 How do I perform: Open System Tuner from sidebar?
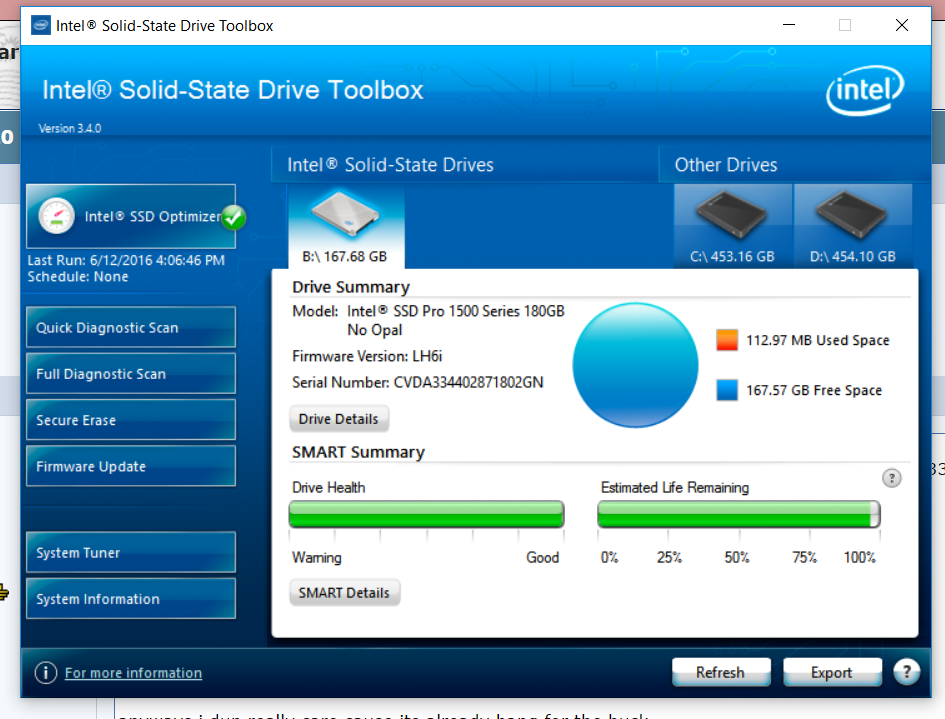[130, 552]
